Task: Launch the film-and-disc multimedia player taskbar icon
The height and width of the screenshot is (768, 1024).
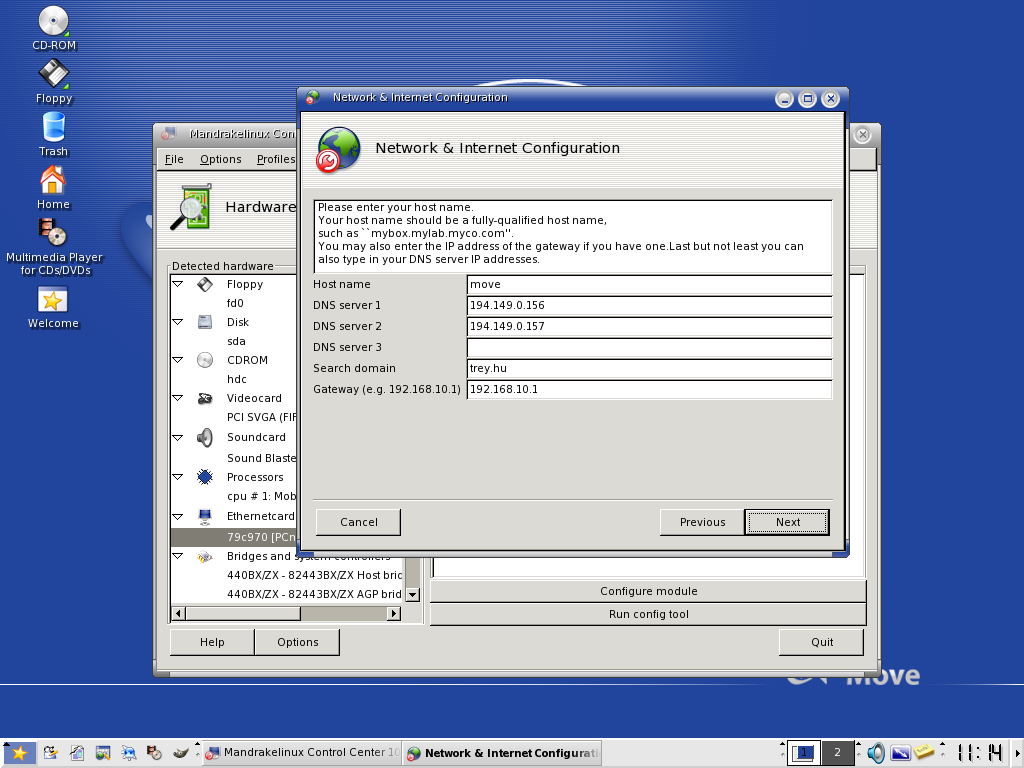Action: [x=155, y=753]
